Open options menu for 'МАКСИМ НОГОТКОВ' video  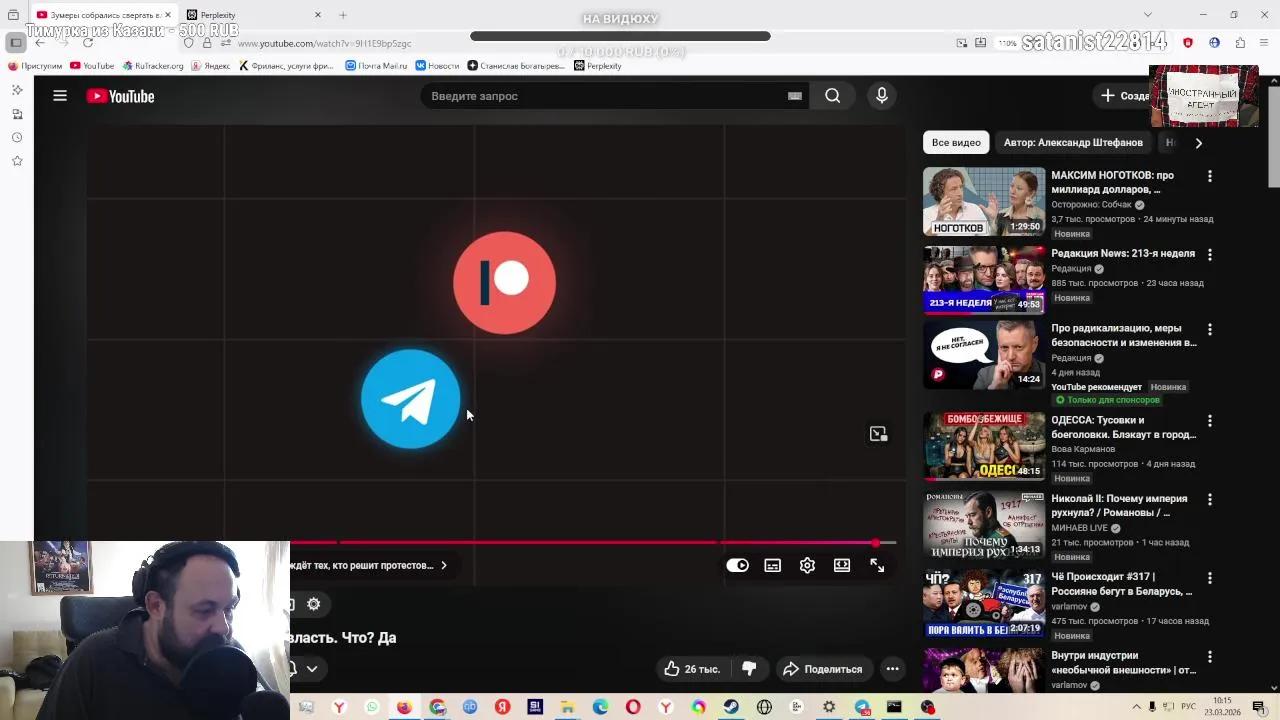click(1209, 176)
